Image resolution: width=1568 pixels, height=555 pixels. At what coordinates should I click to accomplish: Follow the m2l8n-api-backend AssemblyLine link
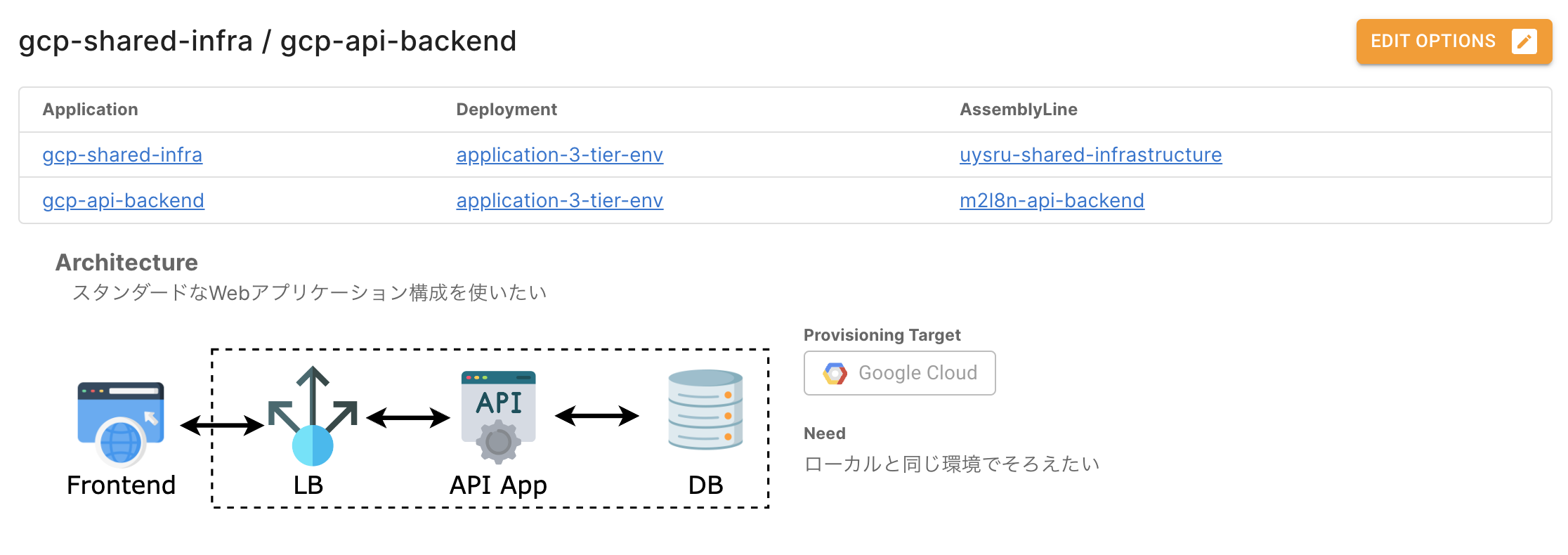[1052, 200]
